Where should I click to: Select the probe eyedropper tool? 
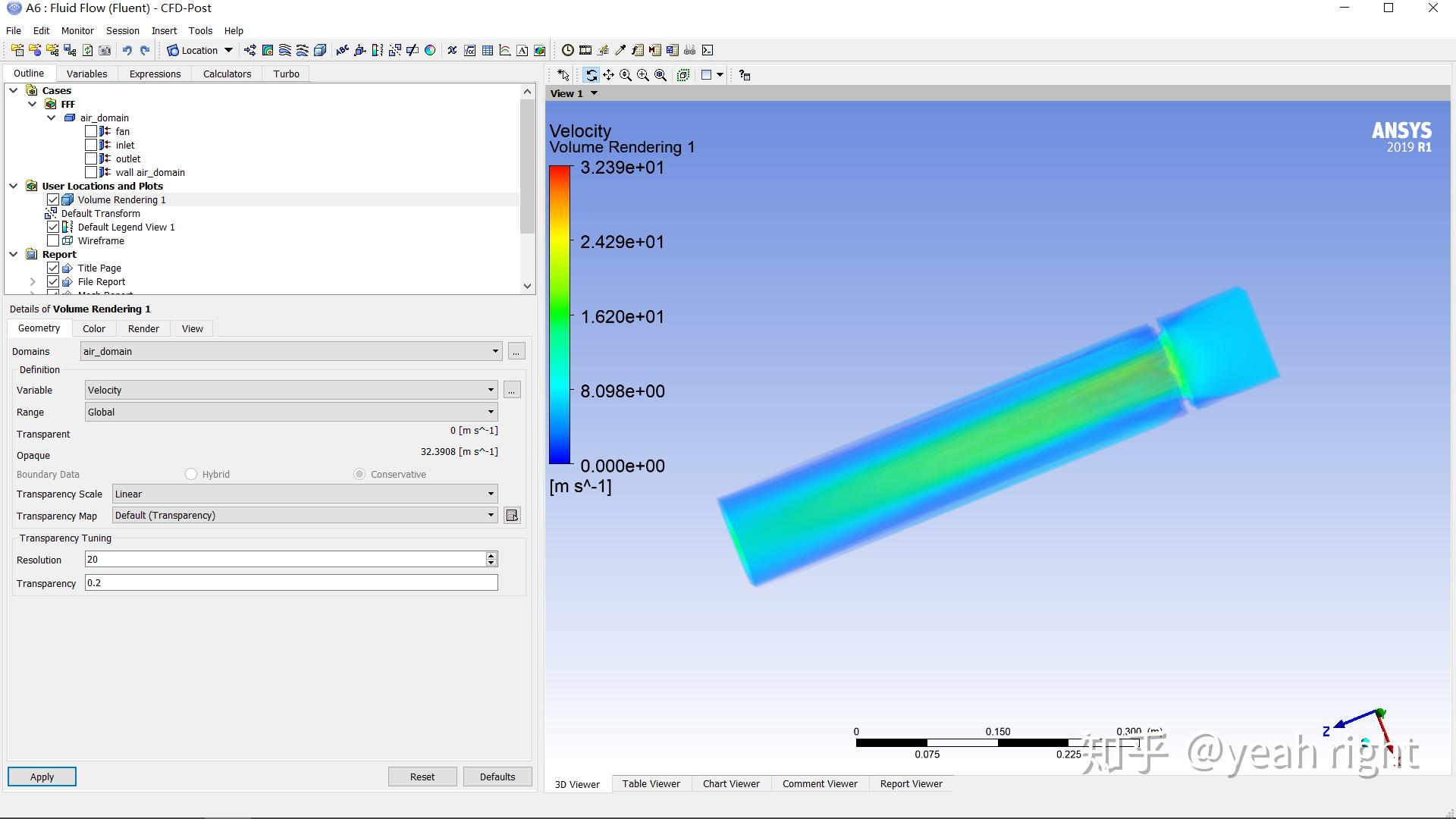(x=620, y=51)
